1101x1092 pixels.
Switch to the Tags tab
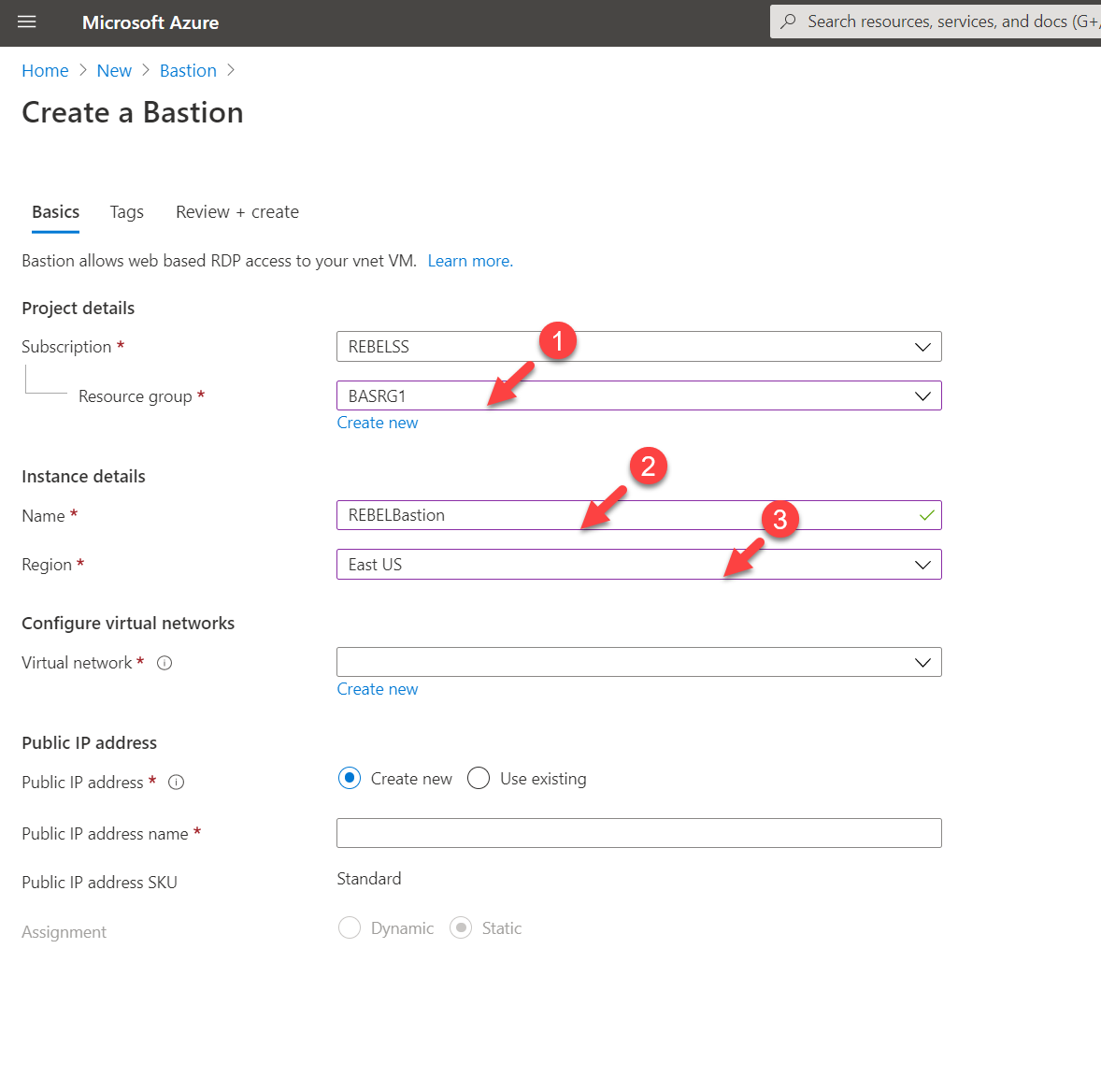coord(126,212)
